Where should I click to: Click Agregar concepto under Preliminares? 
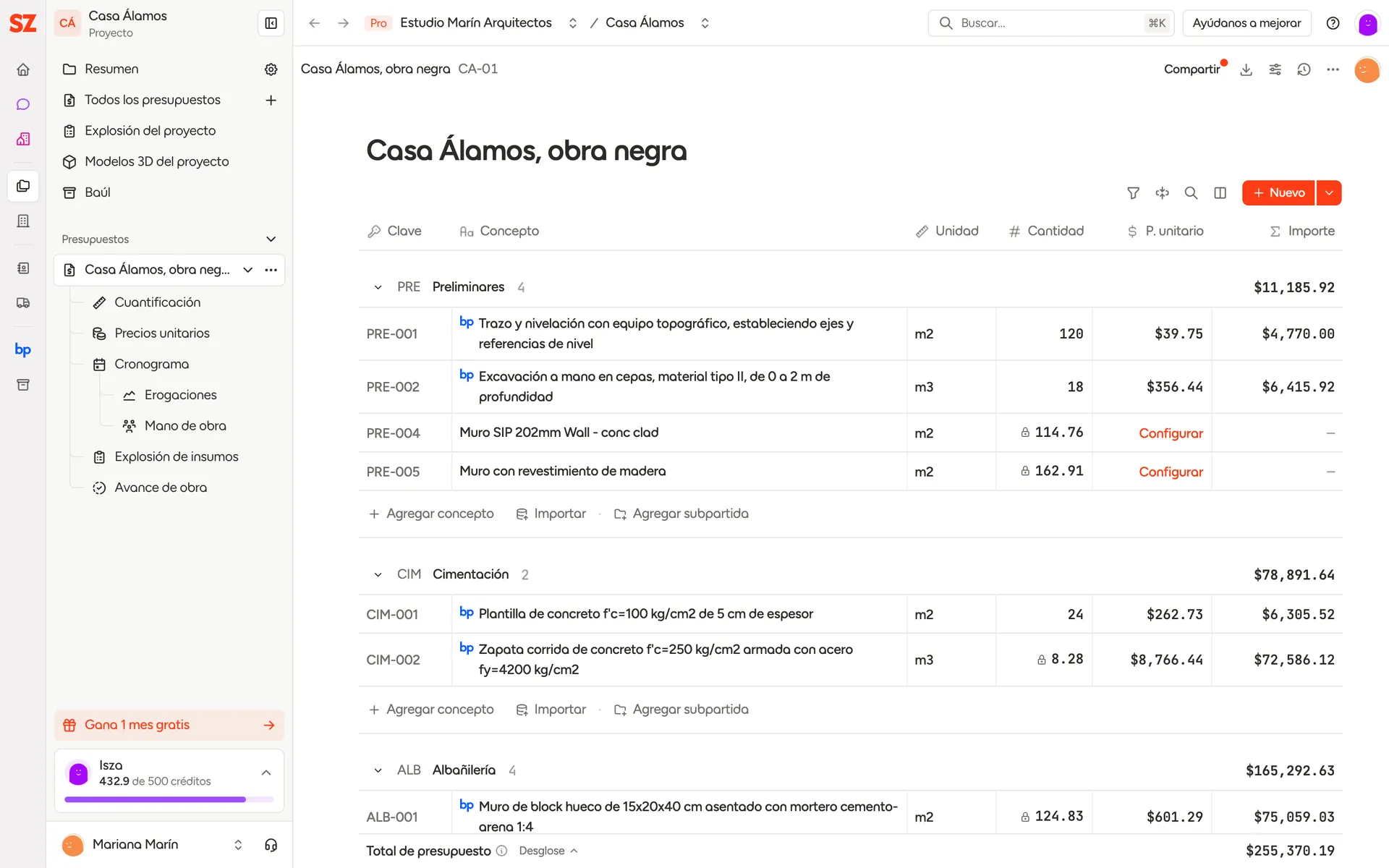pos(432,514)
